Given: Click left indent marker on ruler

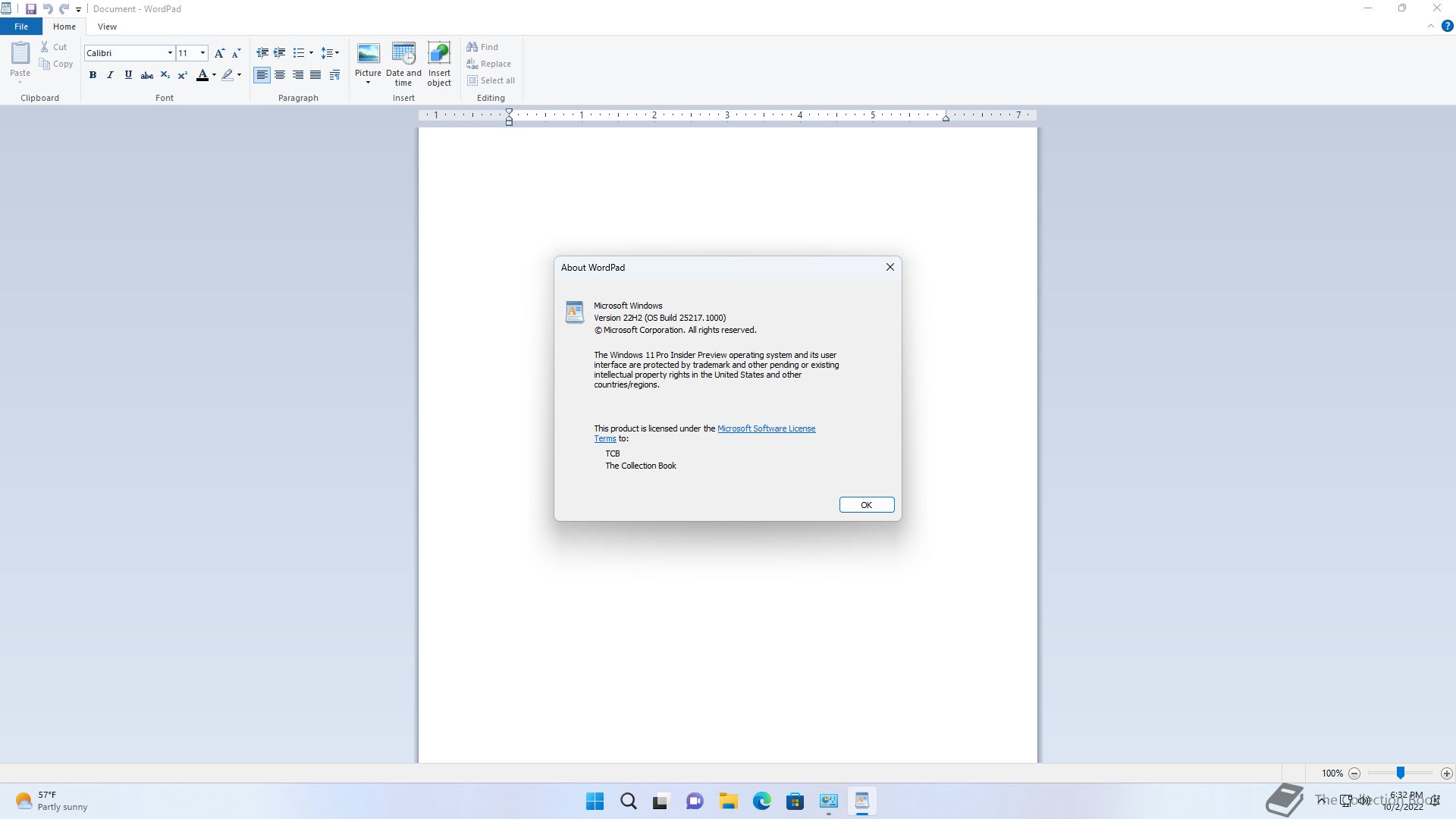Looking at the screenshot, I should 510,117.
